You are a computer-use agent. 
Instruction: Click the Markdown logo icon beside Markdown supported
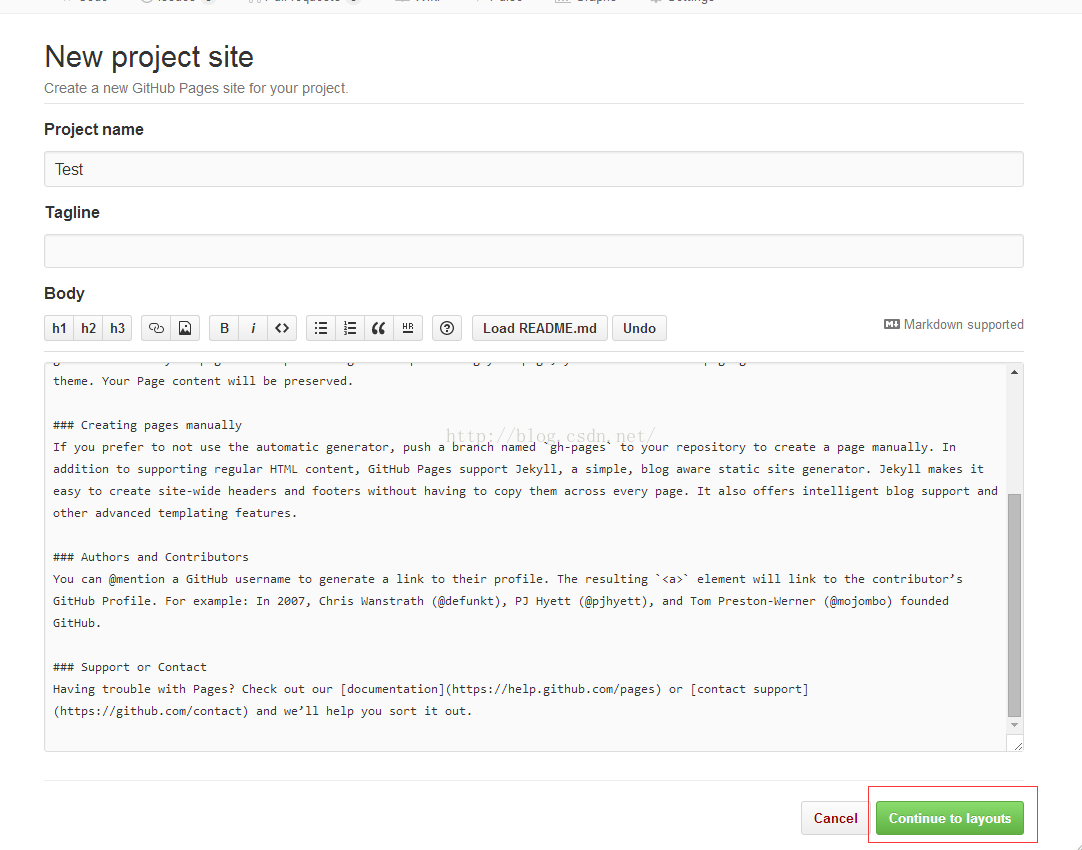click(892, 324)
